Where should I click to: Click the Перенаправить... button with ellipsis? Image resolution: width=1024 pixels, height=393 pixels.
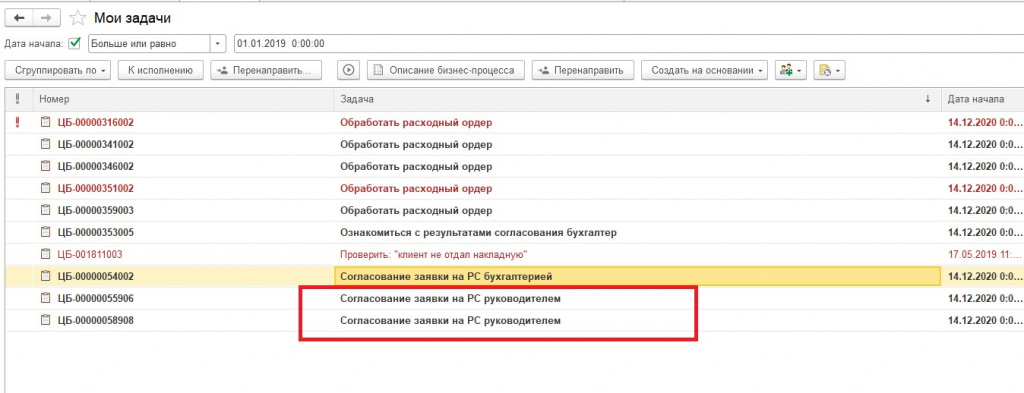click(x=266, y=70)
